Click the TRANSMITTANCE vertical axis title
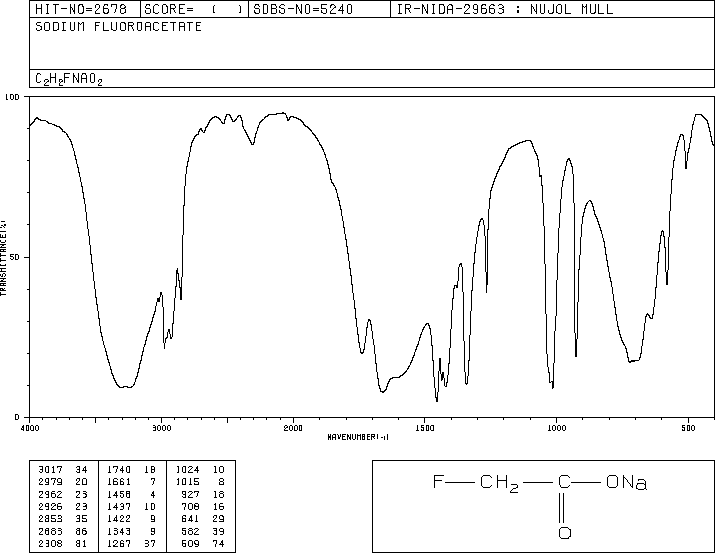This screenshot has height=553, width=715. pos(3,258)
